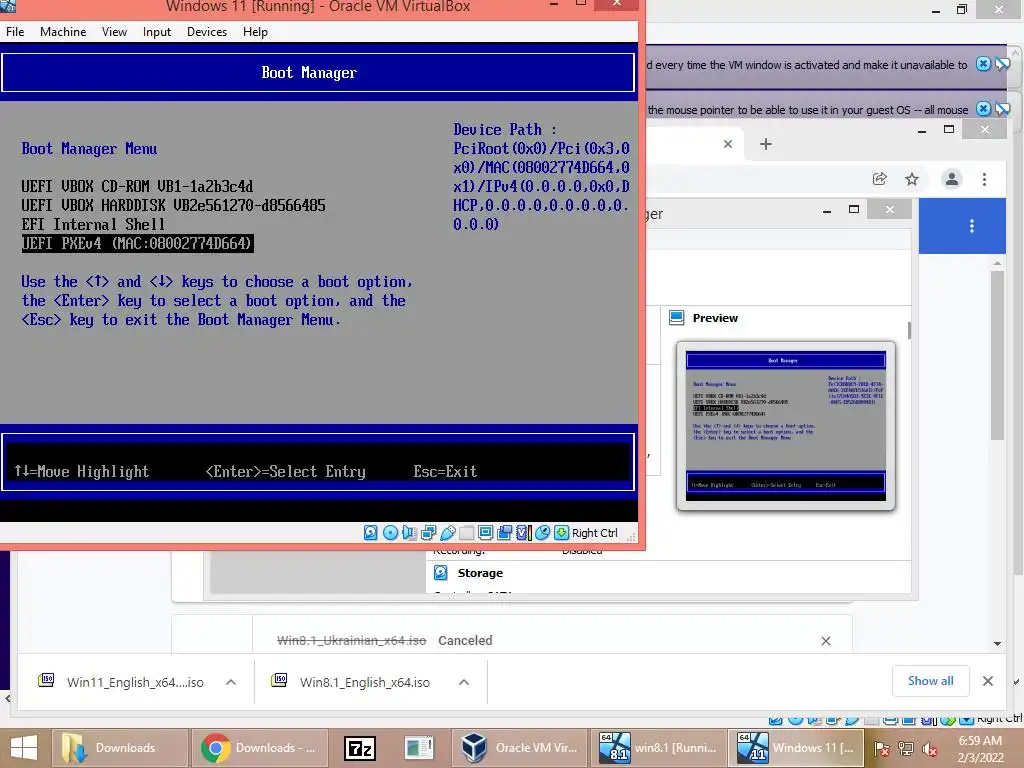Click the audio status bar icon
The image size is (1024, 768).
[x=409, y=533]
